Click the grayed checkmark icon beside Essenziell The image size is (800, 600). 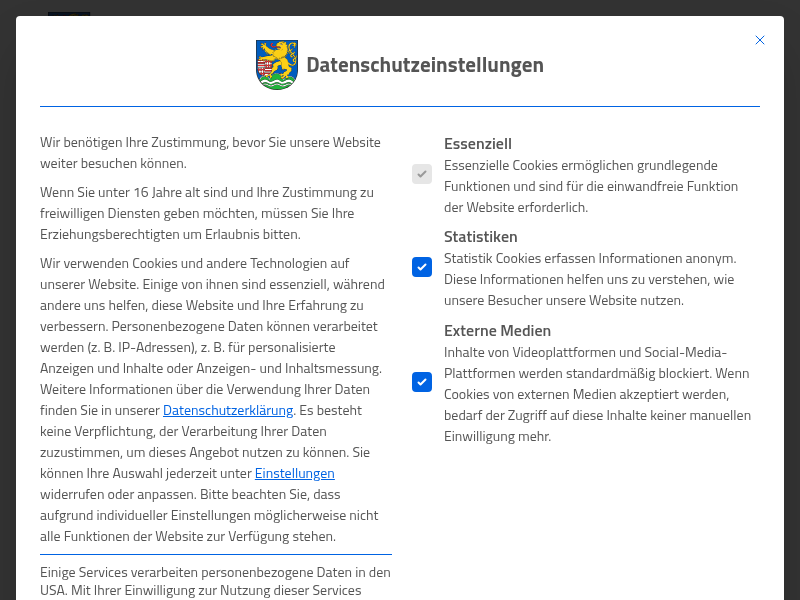[421, 173]
